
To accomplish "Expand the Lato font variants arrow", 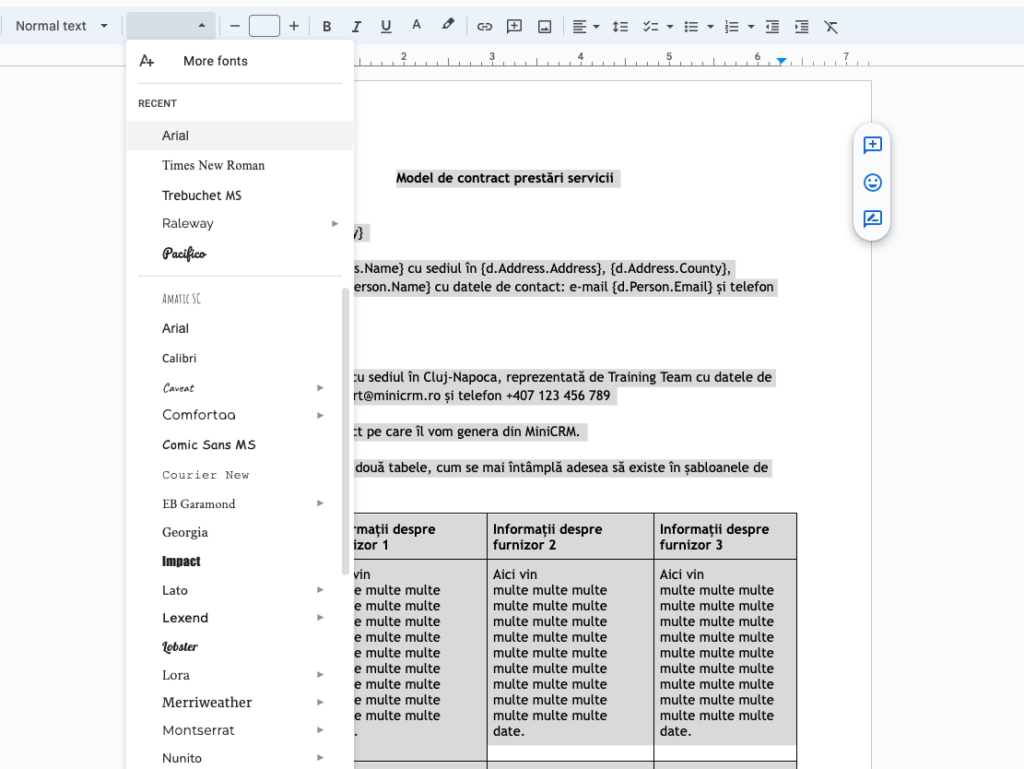I will pos(320,590).
